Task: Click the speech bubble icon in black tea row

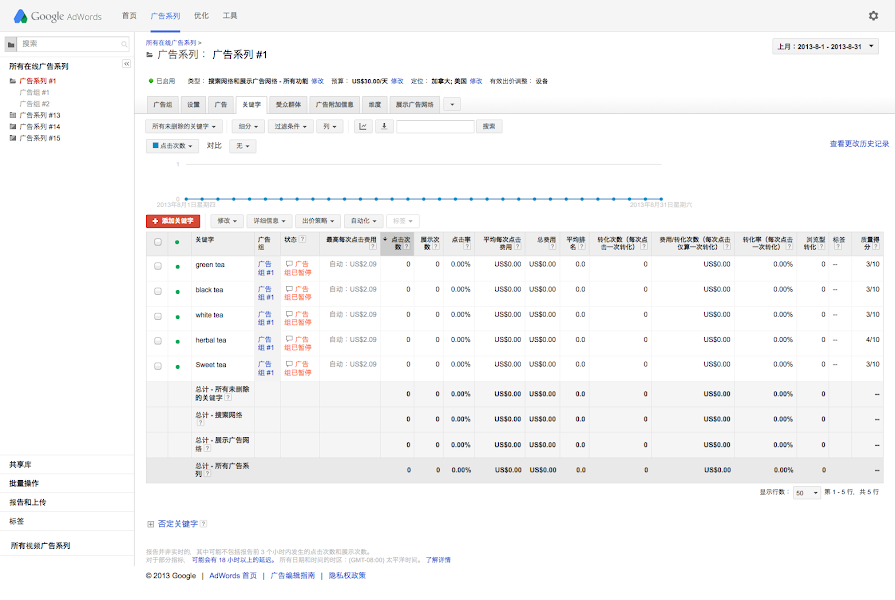Action: [x=289, y=289]
